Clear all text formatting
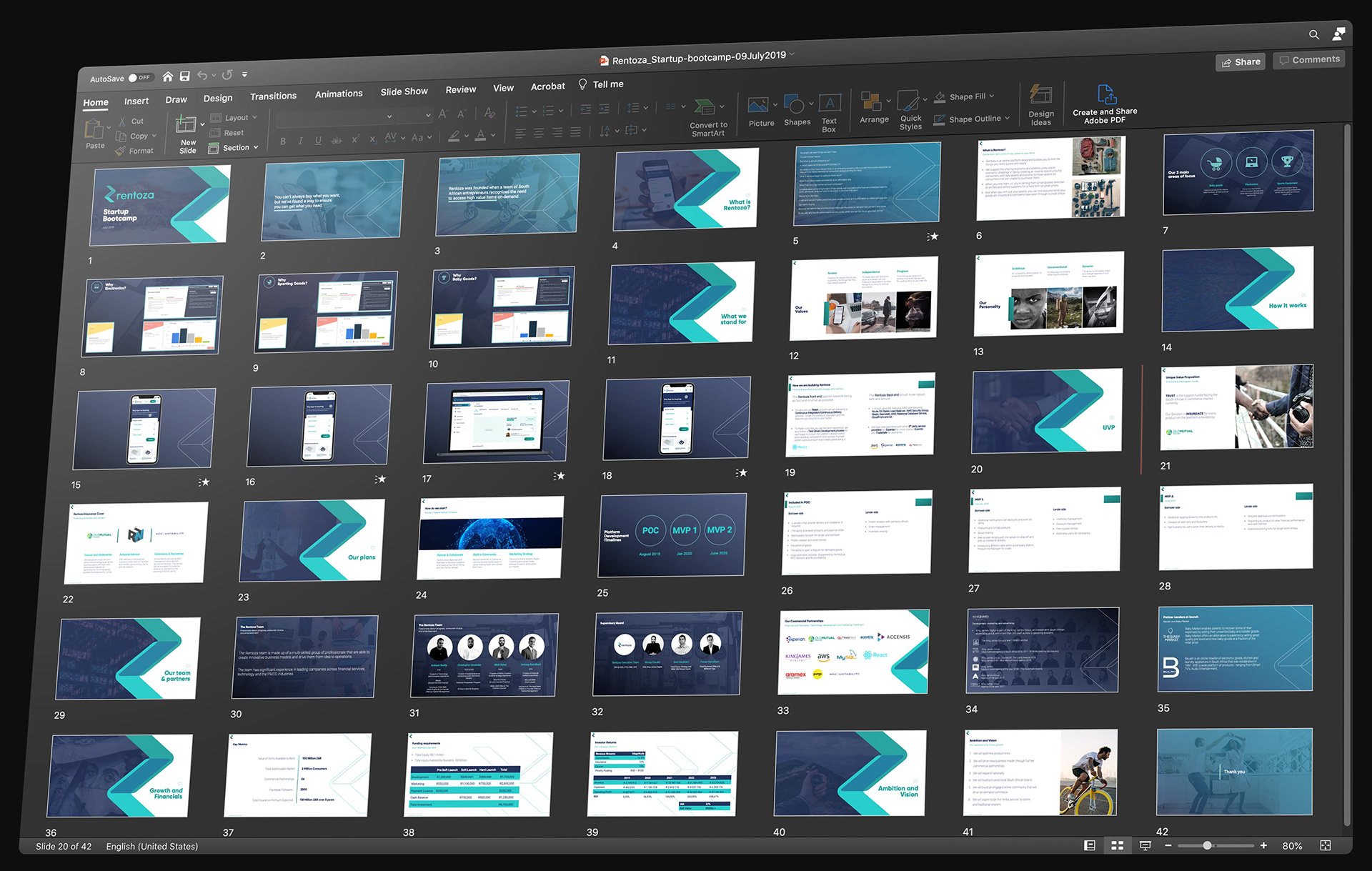The height and width of the screenshot is (871, 1372). [489, 113]
